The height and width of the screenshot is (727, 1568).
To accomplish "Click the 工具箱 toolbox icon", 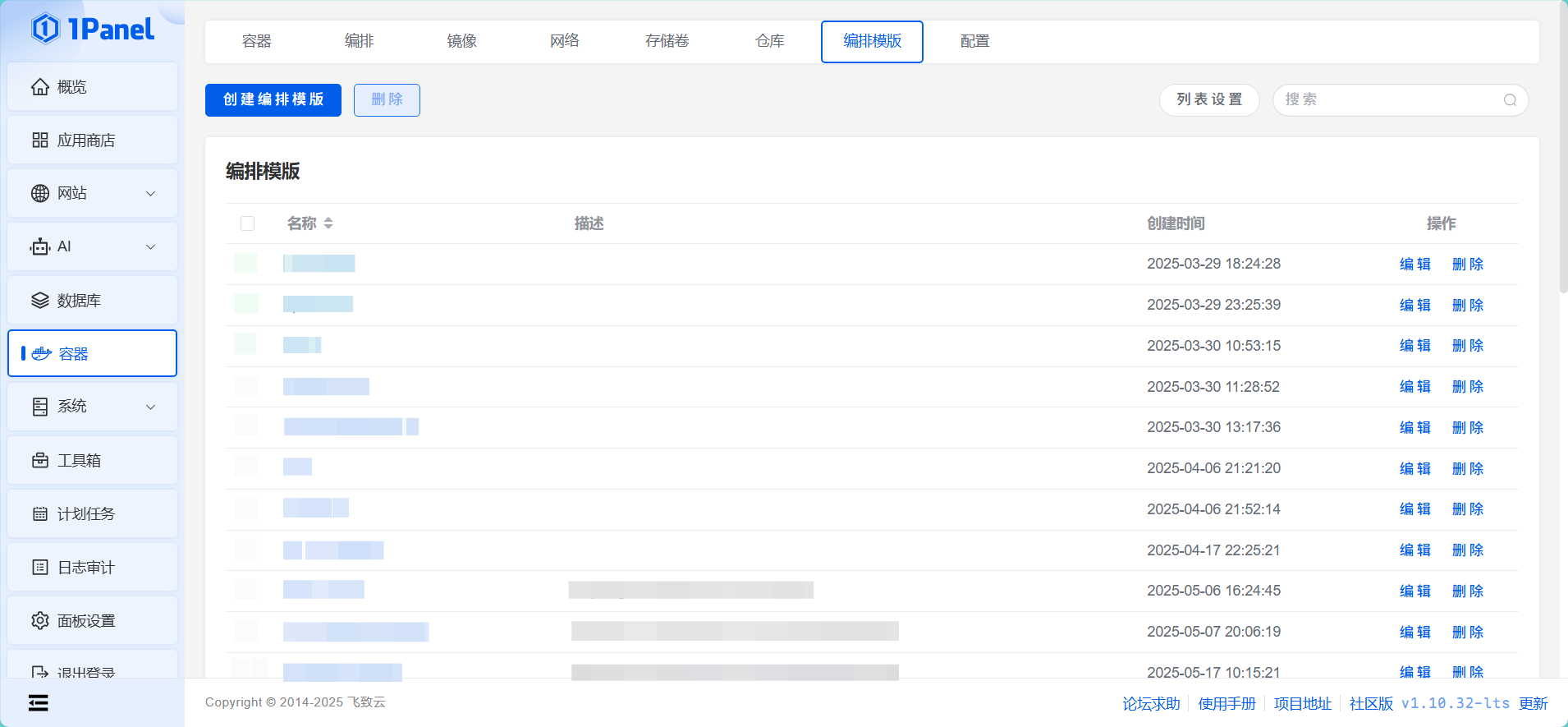I will (x=40, y=461).
